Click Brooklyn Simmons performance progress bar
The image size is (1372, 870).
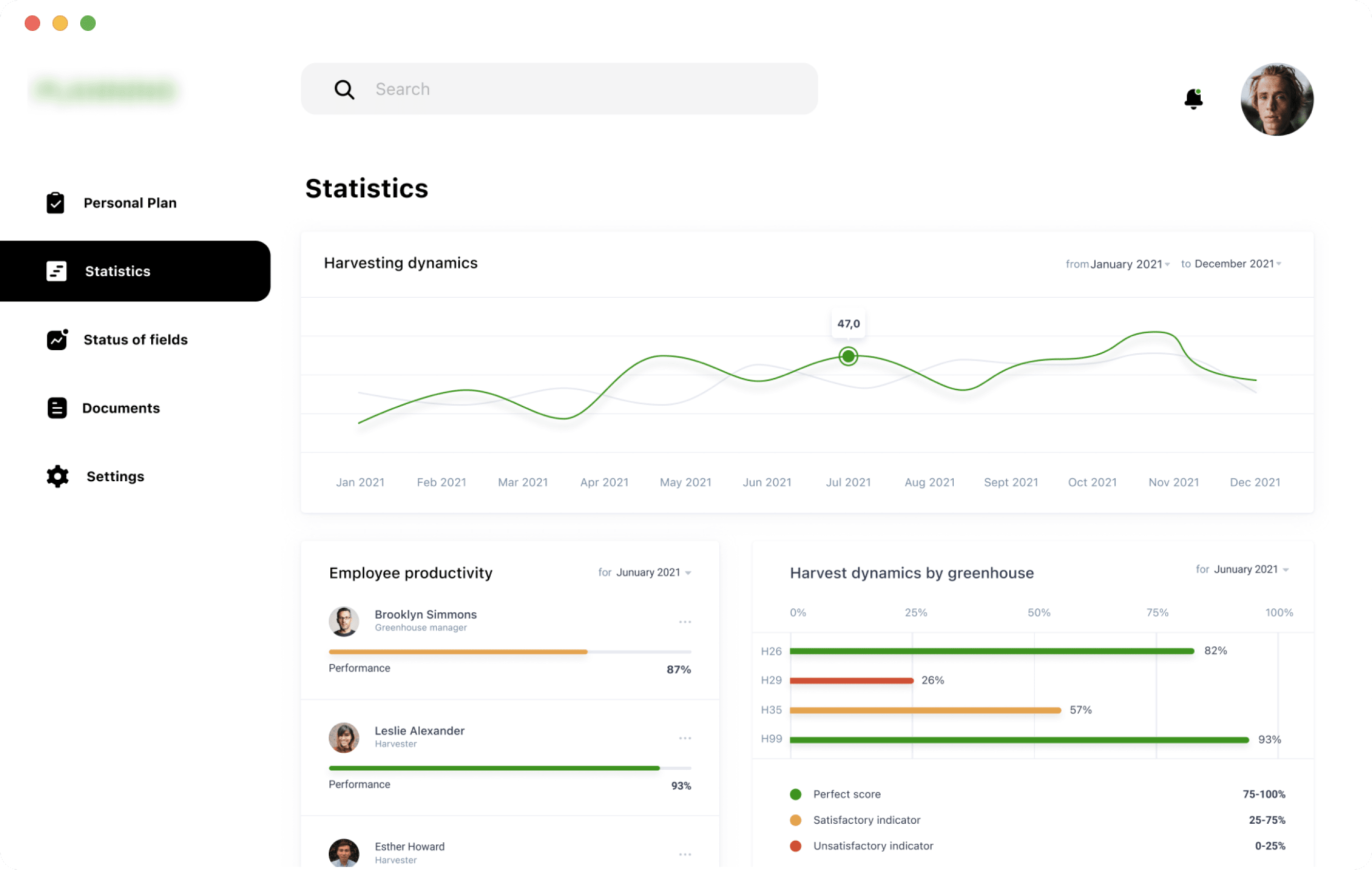[509, 651]
